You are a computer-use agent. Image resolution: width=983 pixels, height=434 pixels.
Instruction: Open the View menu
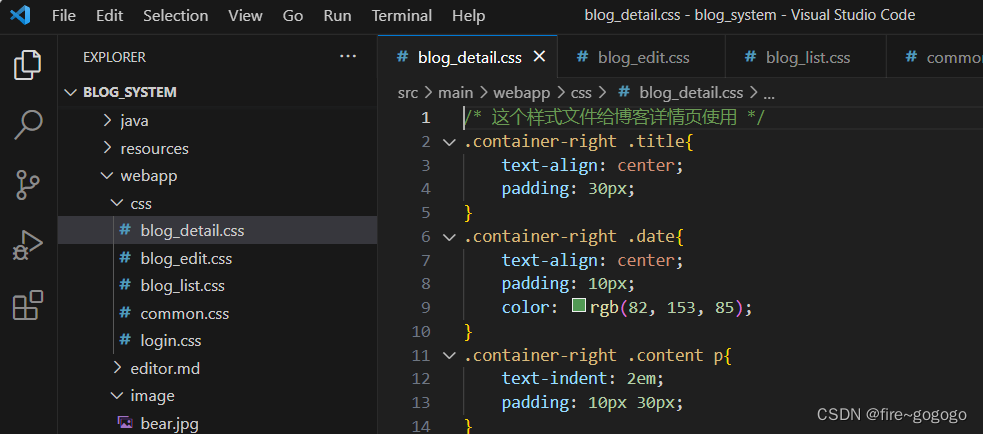[x=245, y=16]
